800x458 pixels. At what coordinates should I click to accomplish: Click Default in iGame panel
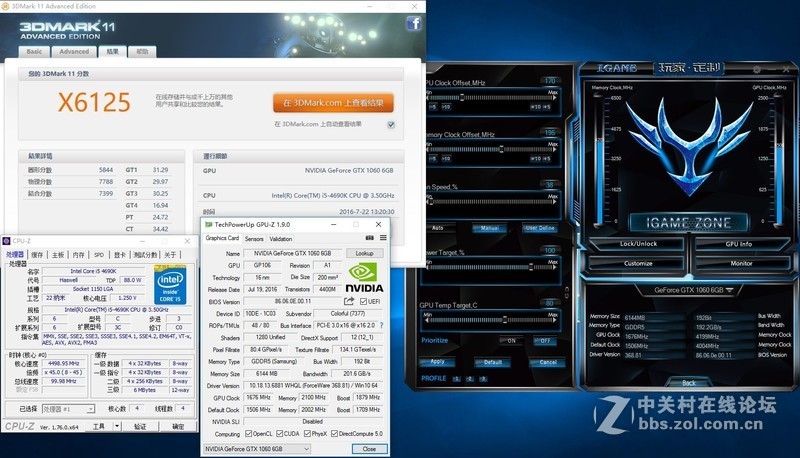(493, 362)
